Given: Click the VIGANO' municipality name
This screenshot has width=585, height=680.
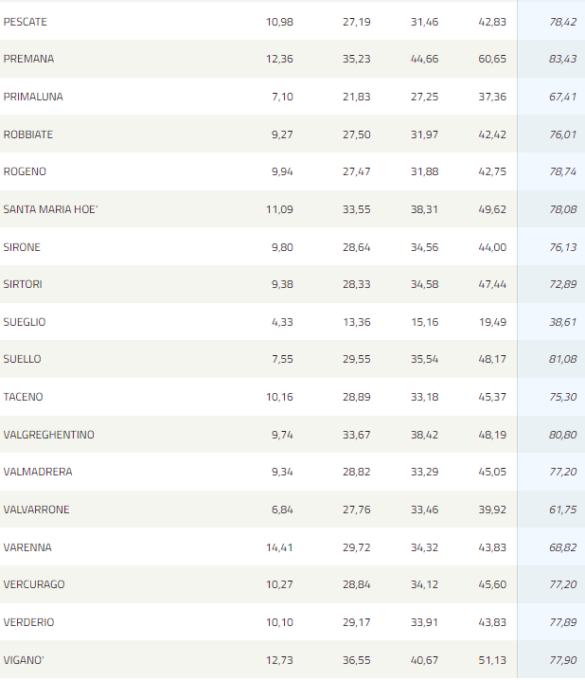Looking at the screenshot, I should [x=24, y=660].
